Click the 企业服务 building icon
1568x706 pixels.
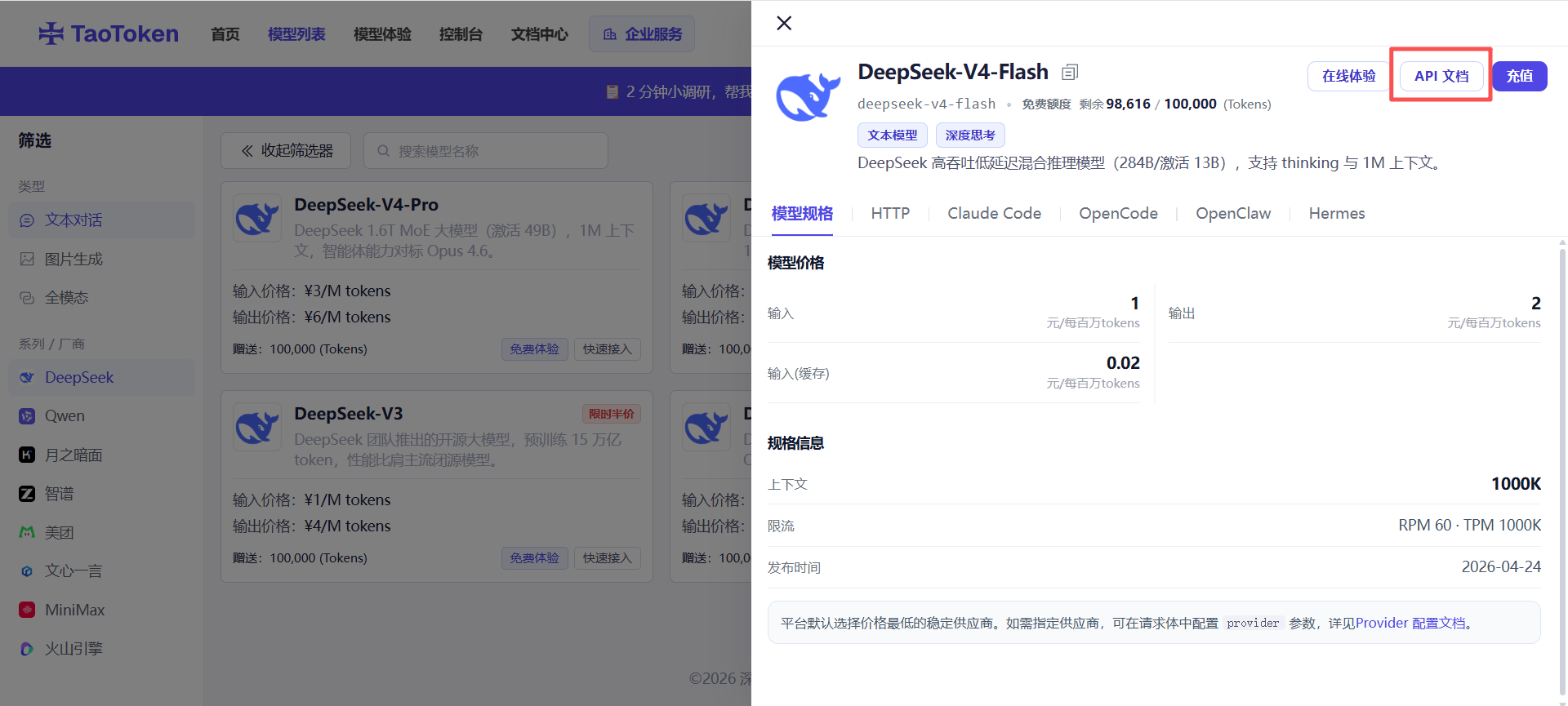pos(610,34)
